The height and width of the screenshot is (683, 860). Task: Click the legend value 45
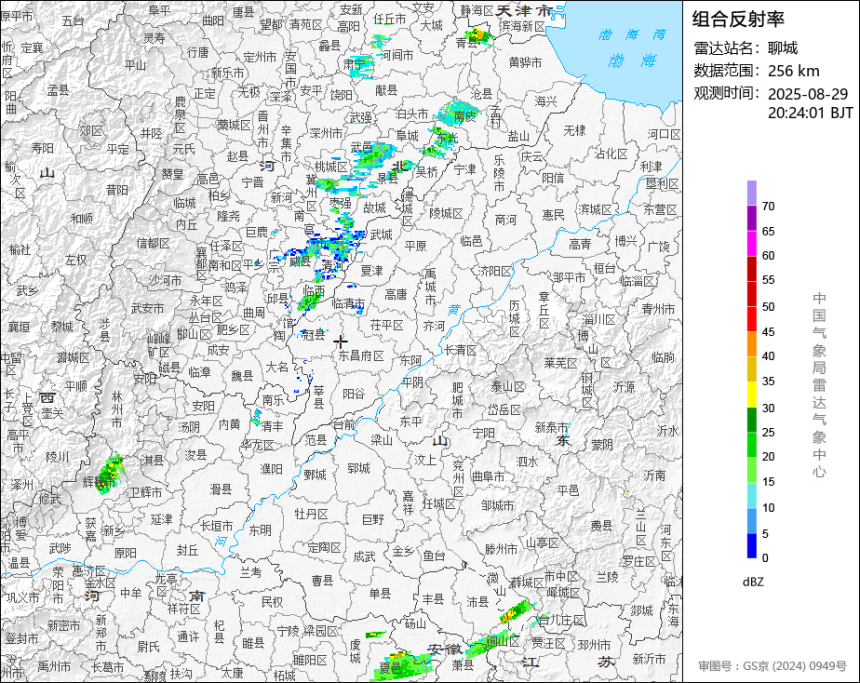[x=768, y=331]
